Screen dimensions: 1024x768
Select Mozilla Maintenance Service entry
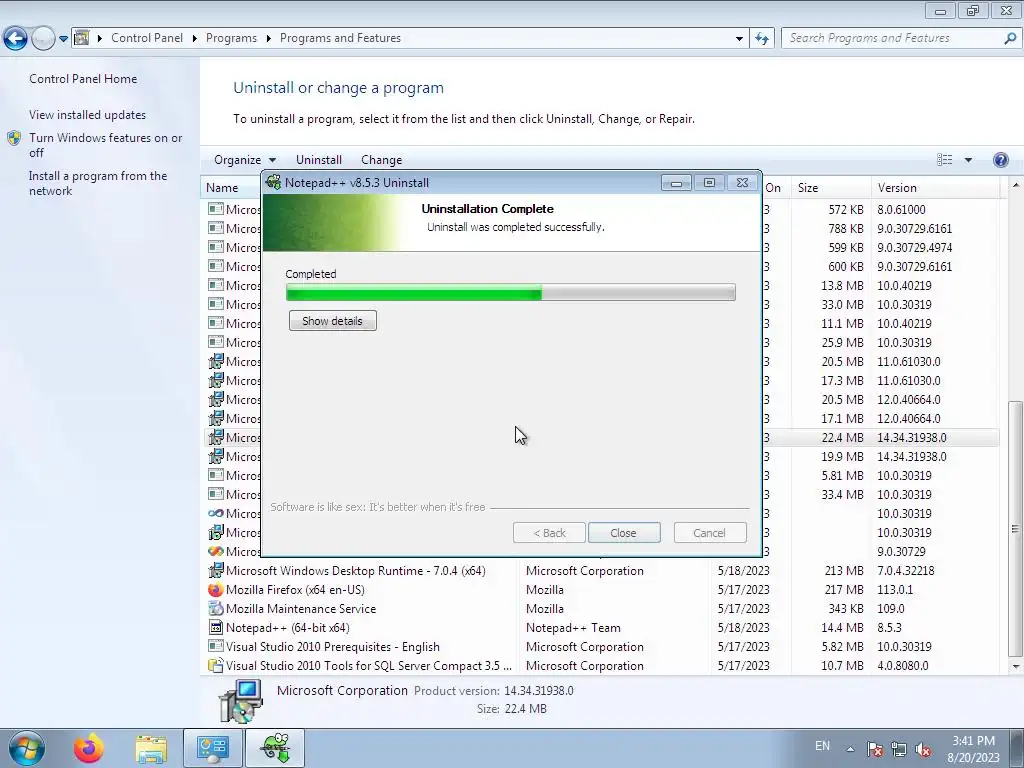click(x=599, y=609)
